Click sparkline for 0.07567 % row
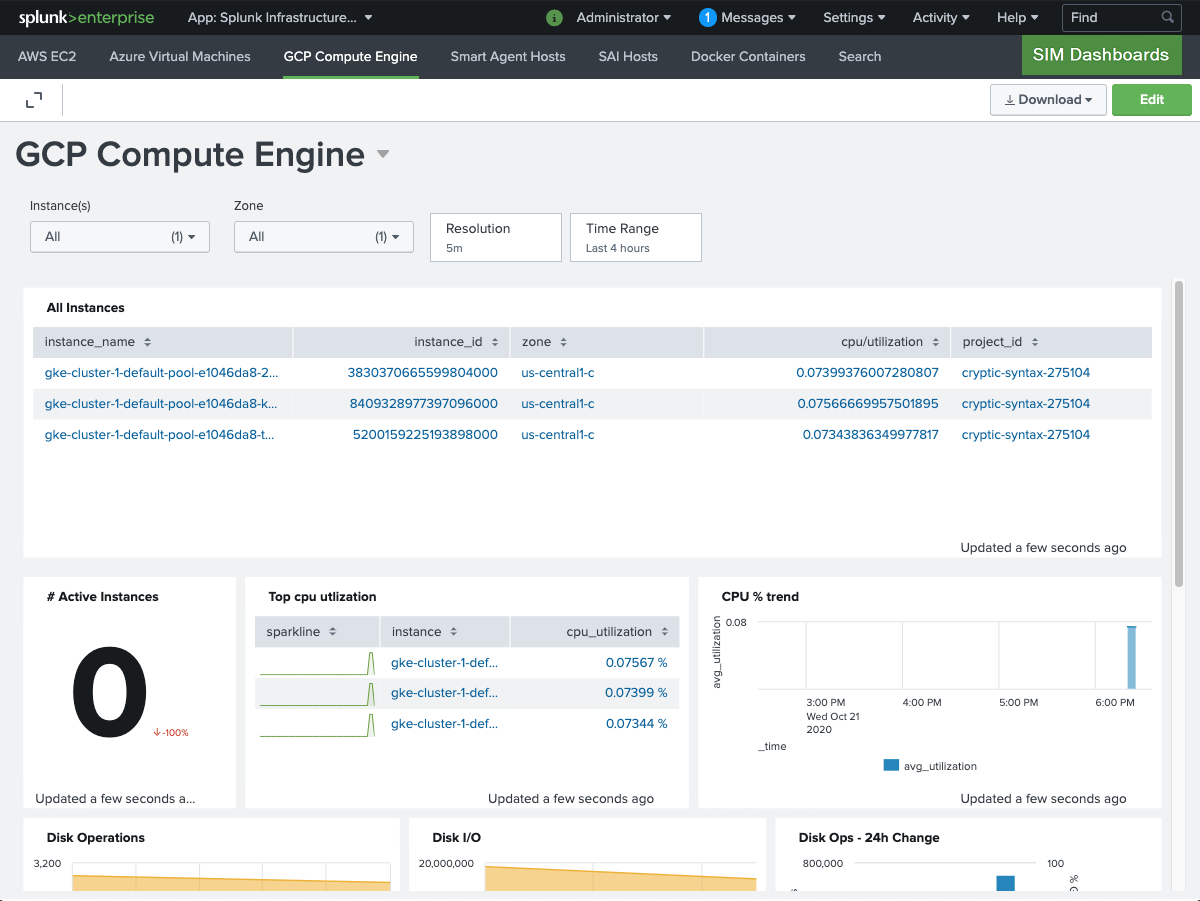Image resolution: width=1200 pixels, height=901 pixels. pos(317,662)
